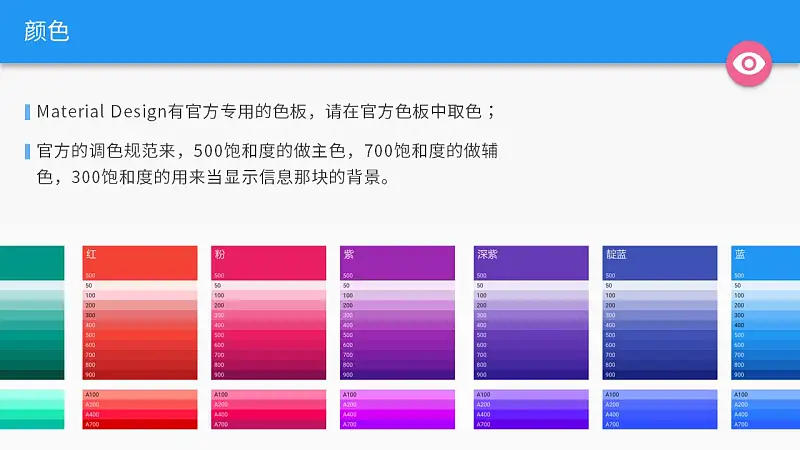Choose the purple A100 accent swatch

pyautogui.click(x=397, y=394)
